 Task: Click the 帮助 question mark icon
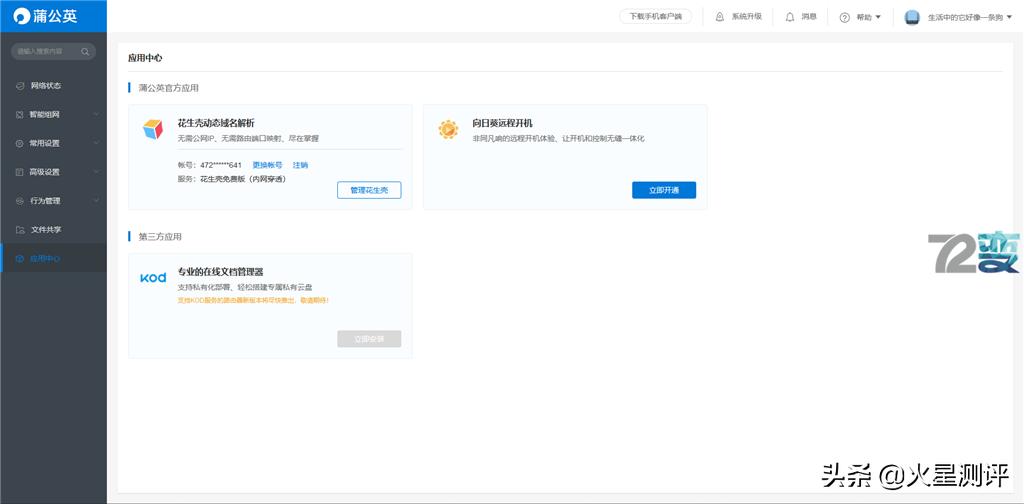point(844,18)
